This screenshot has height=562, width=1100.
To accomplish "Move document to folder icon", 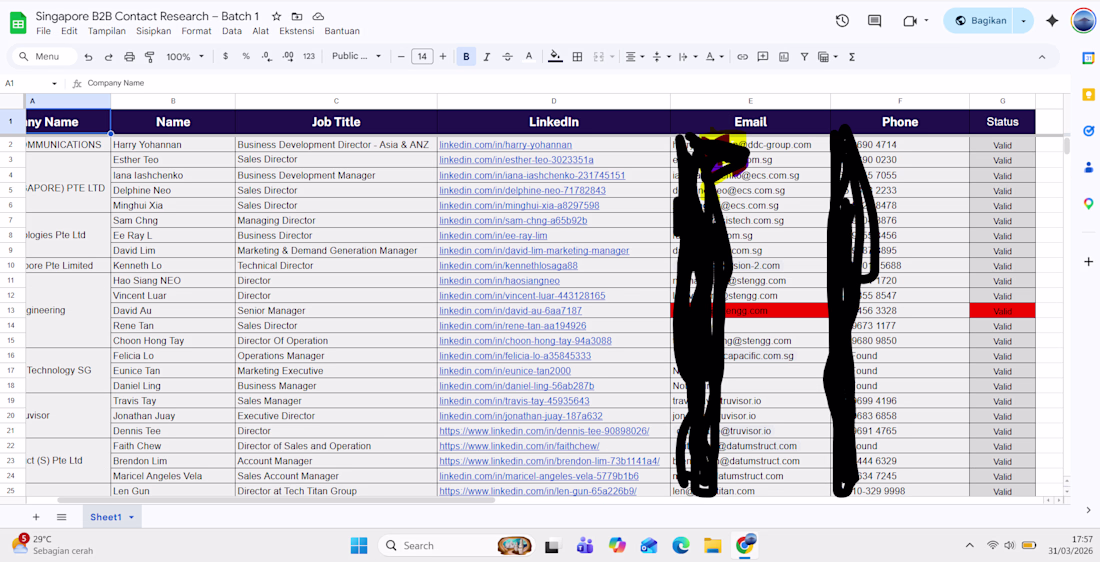I will pyautogui.click(x=297, y=16).
